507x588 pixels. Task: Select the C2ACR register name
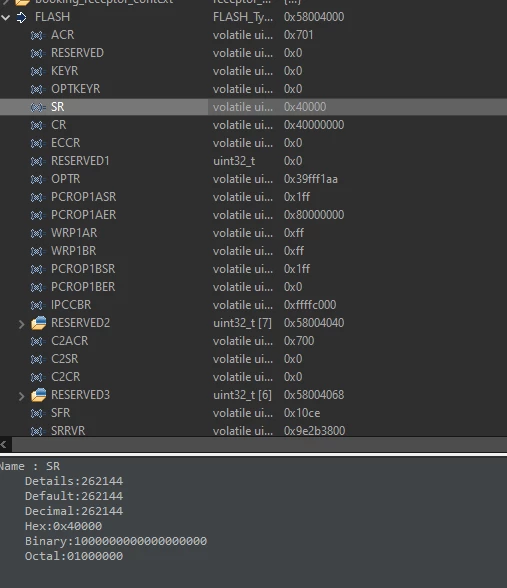[70, 341]
